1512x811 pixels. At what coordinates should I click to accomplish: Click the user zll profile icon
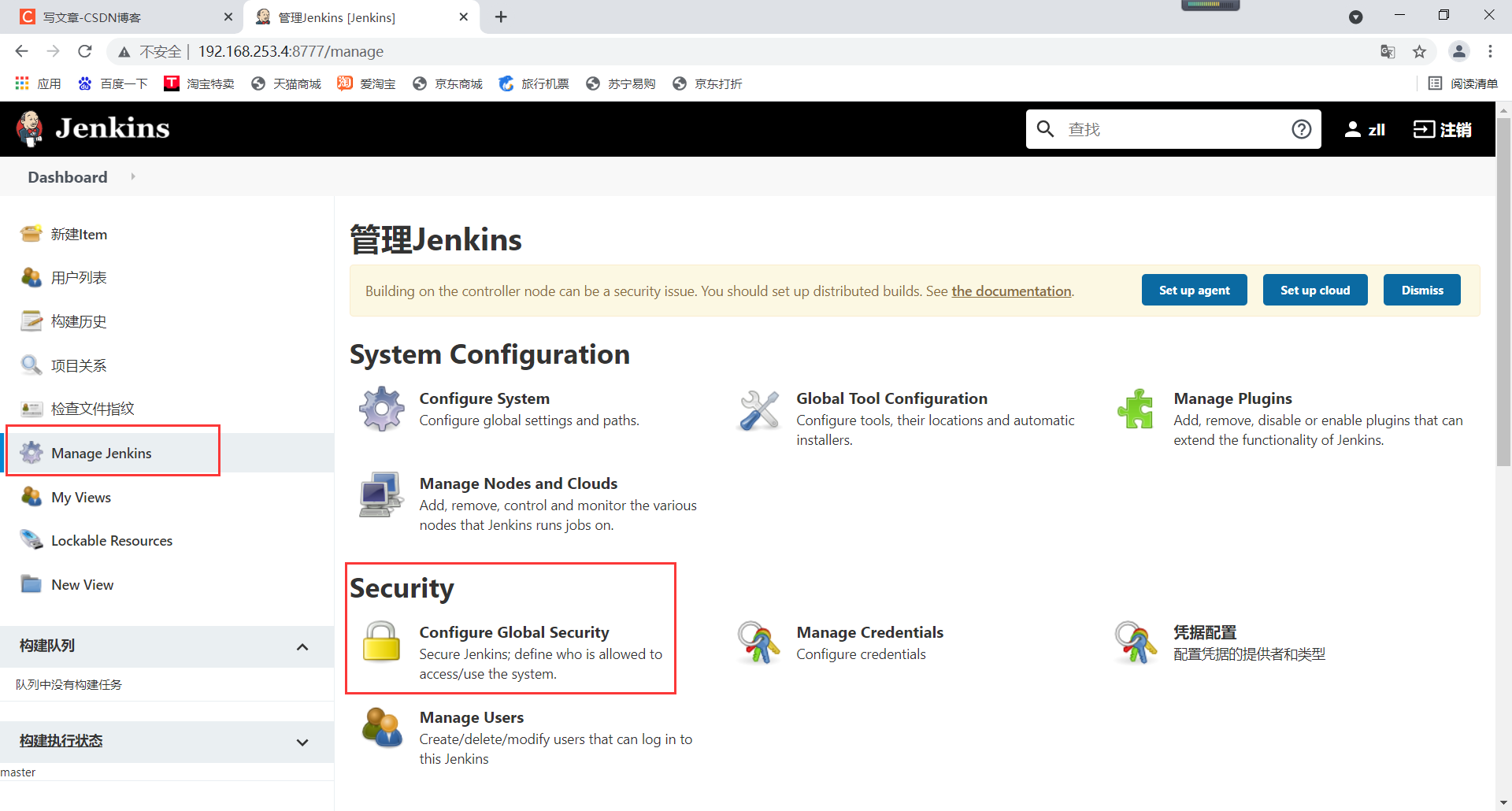pyautogui.click(x=1352, y=129)
